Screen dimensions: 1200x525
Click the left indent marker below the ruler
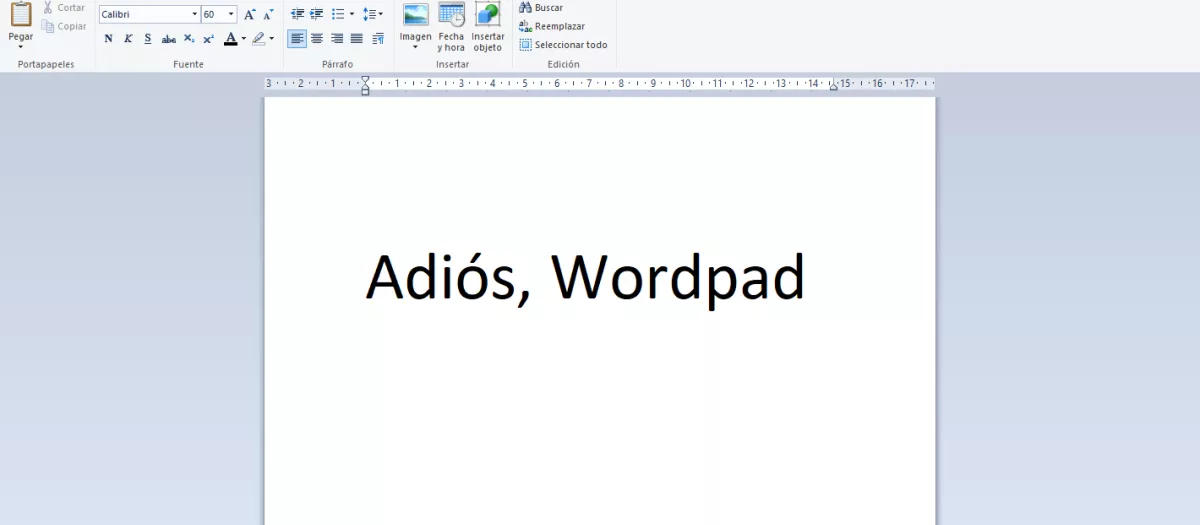click(x=365, y=91)
